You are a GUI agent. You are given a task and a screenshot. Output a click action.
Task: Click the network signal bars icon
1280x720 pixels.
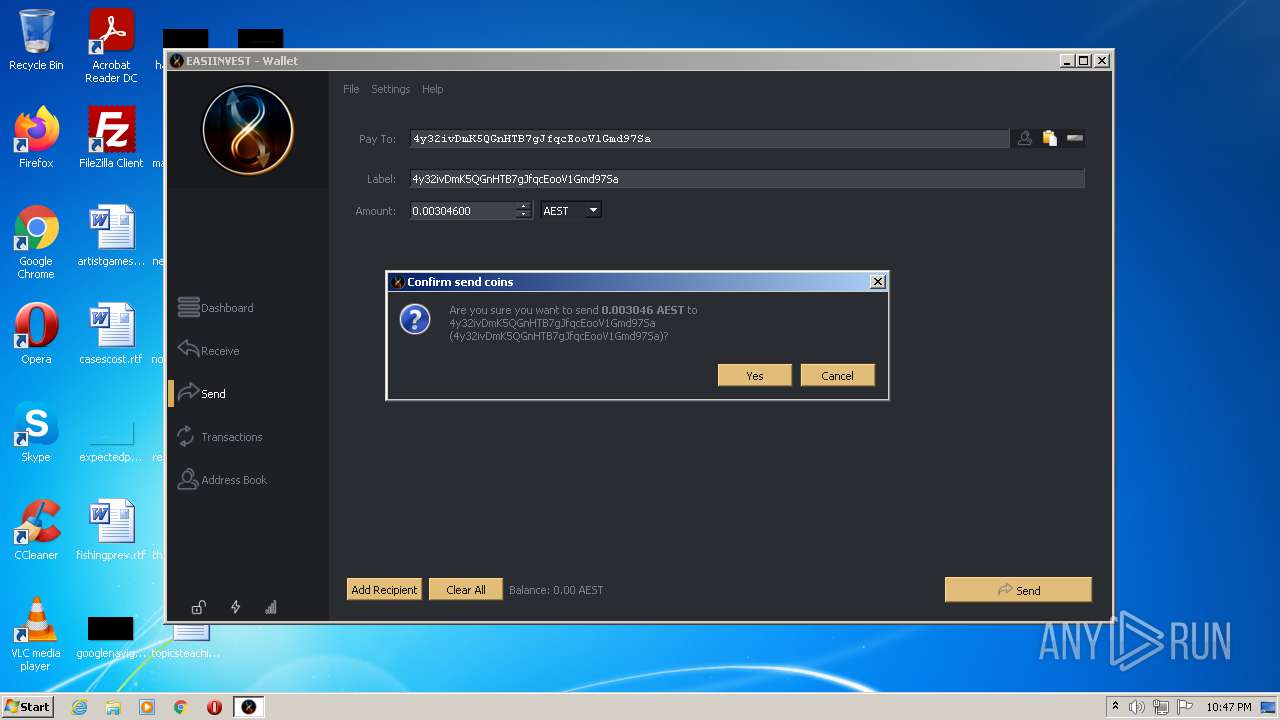coord(270,607)
